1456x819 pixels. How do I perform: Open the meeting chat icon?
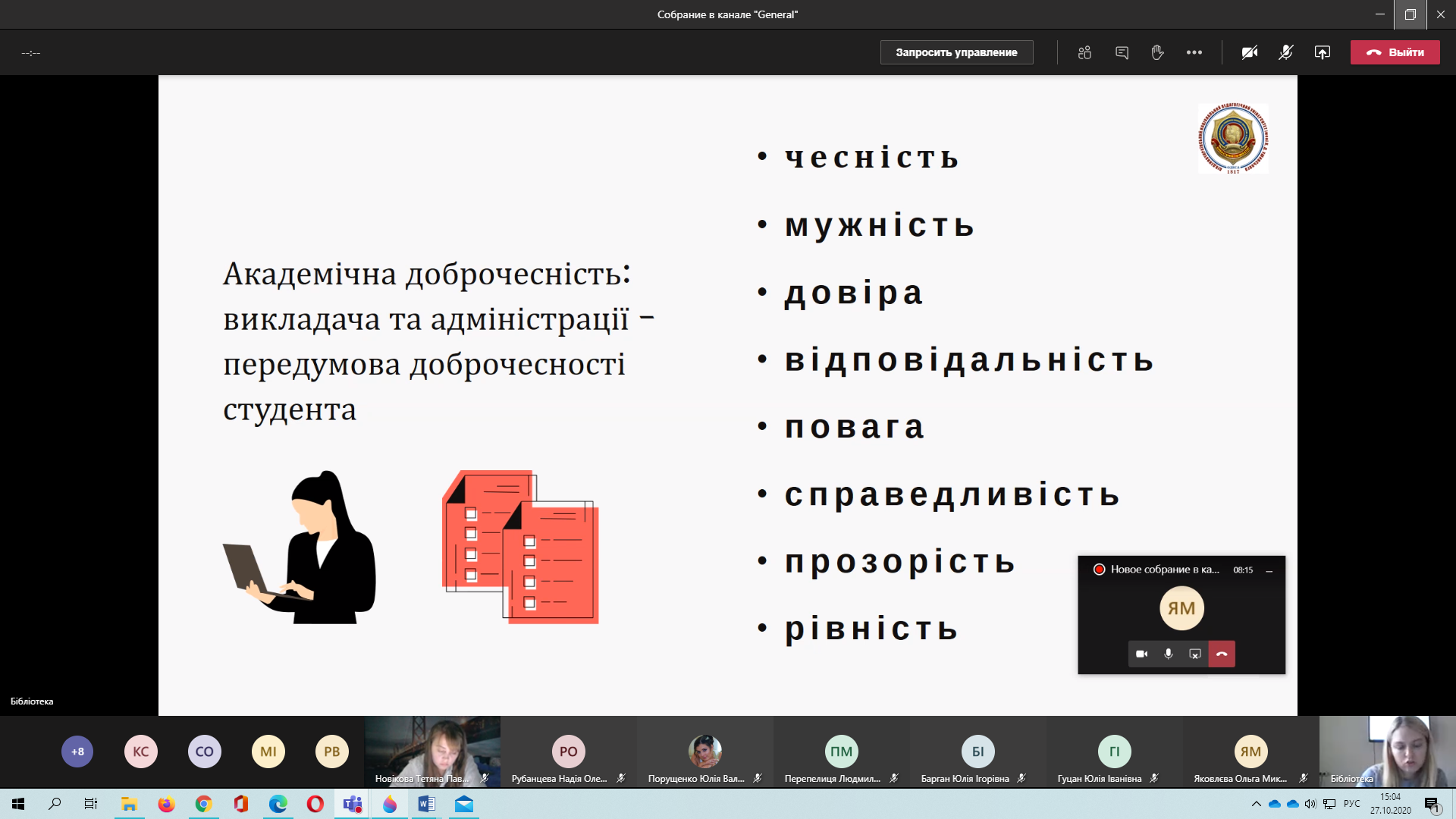tap(1122, 52)
